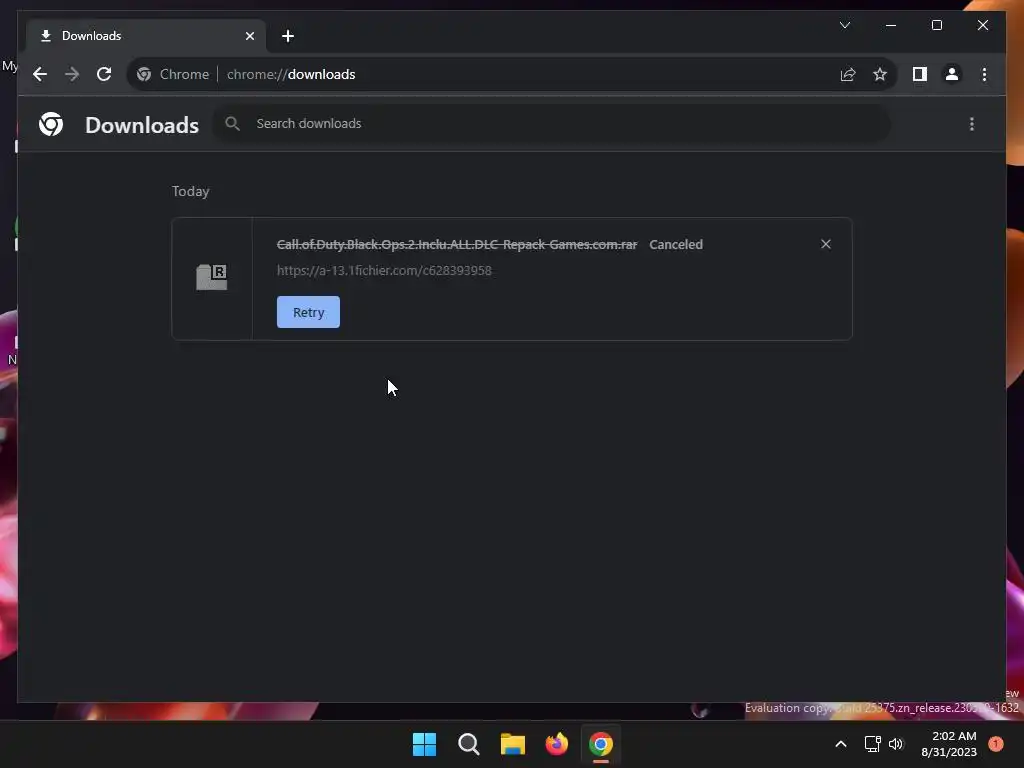
Task: Launch Firefox from the taskbar
Action: point(556,744)
